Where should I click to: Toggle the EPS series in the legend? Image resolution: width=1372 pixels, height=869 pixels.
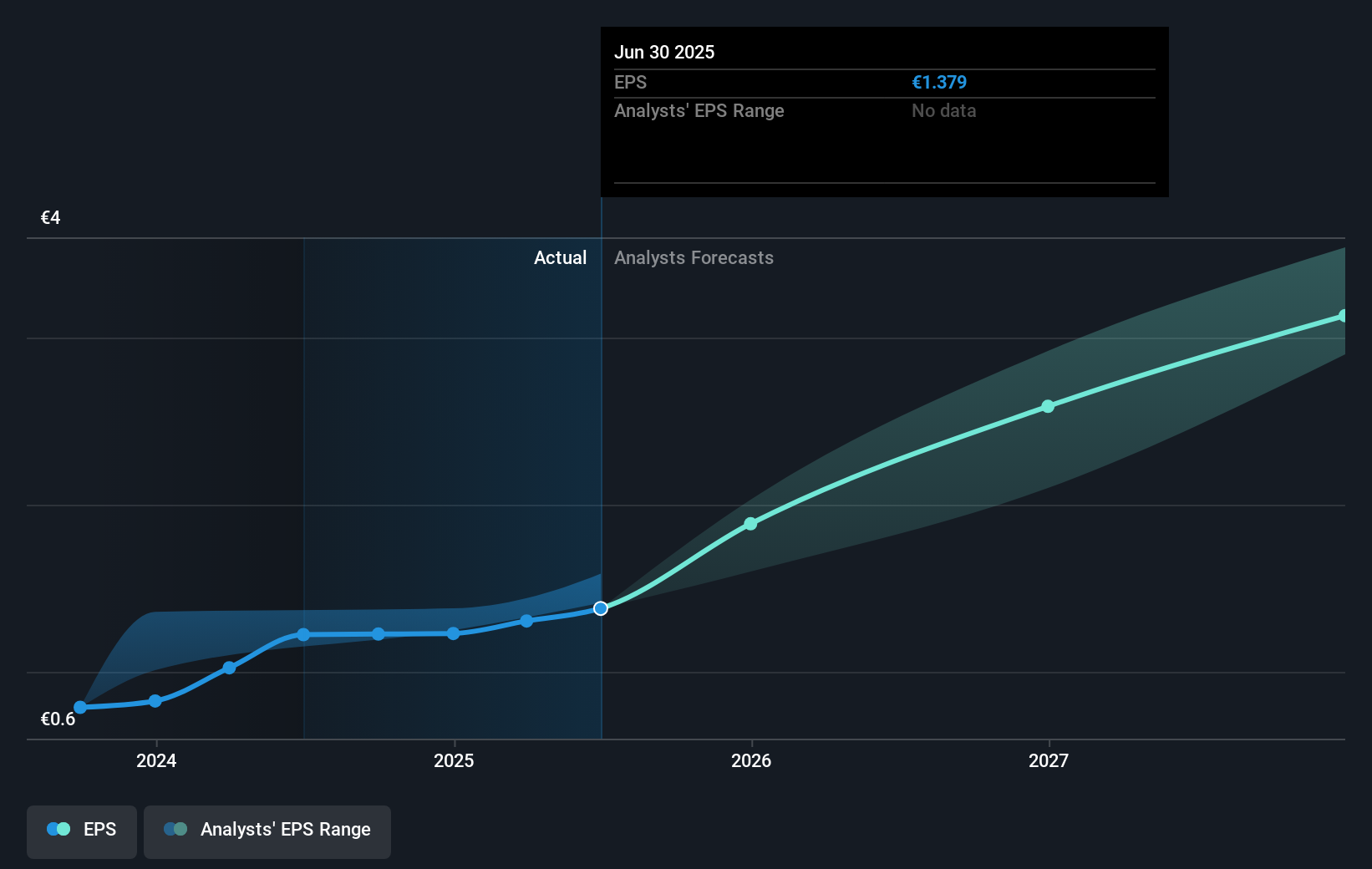tap(81, 830)
